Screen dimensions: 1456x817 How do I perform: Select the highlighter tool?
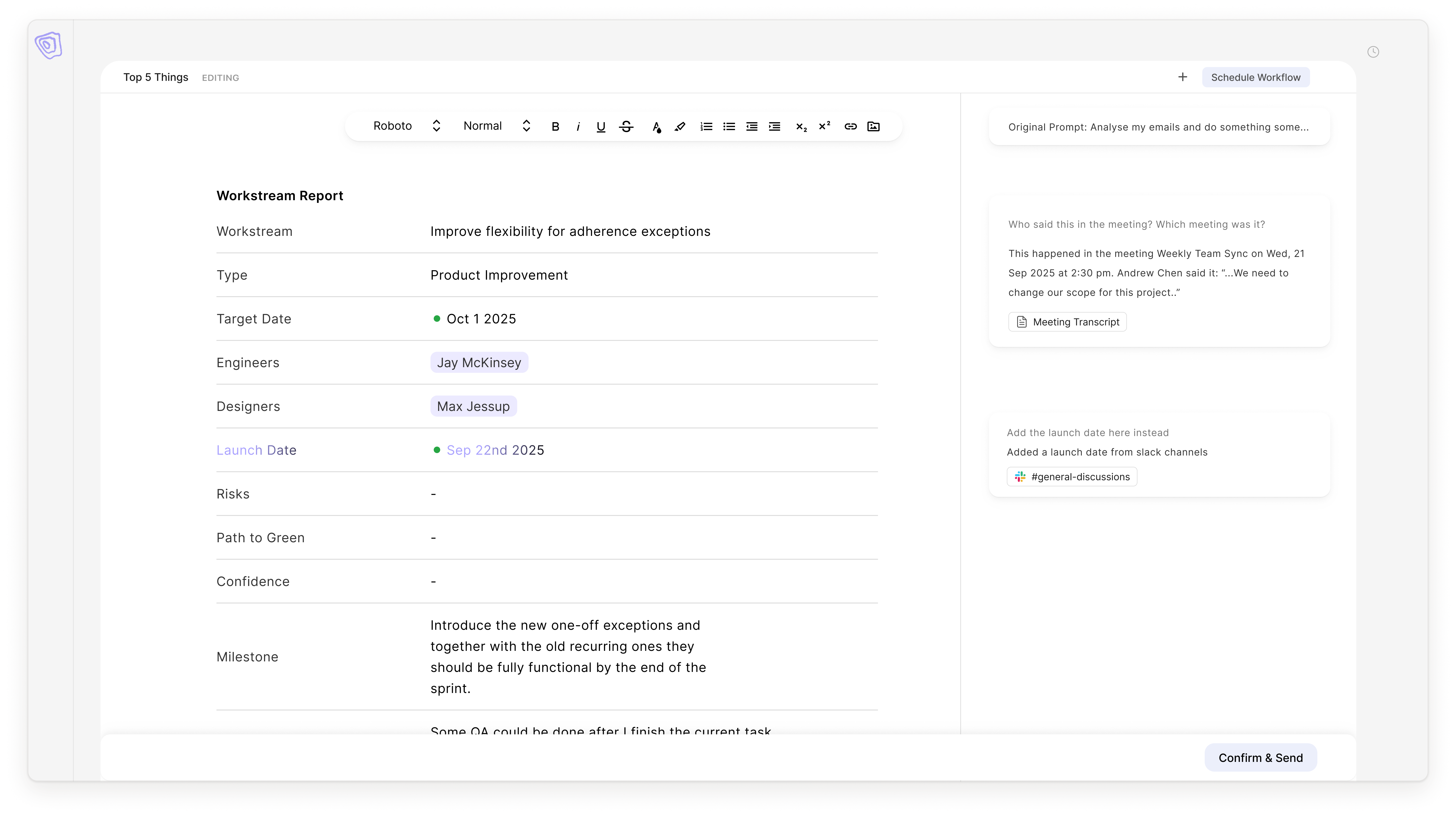click(x=680, y=126)
